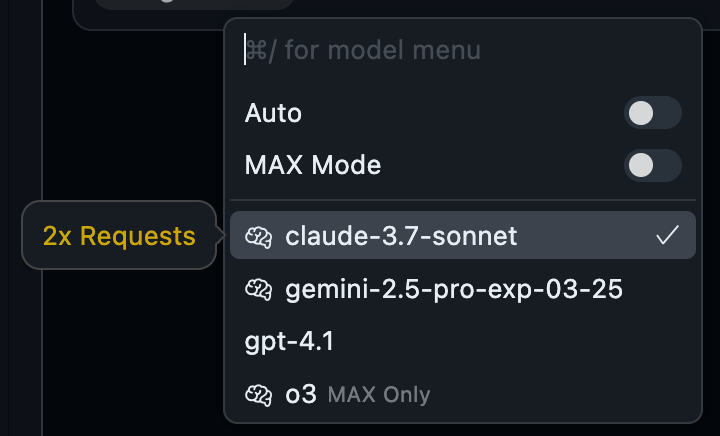Viewport: 720px width, 436px height.
Task: Click the empty right side of the gpt-4.1 row
Action: click(x=514, y=341)
